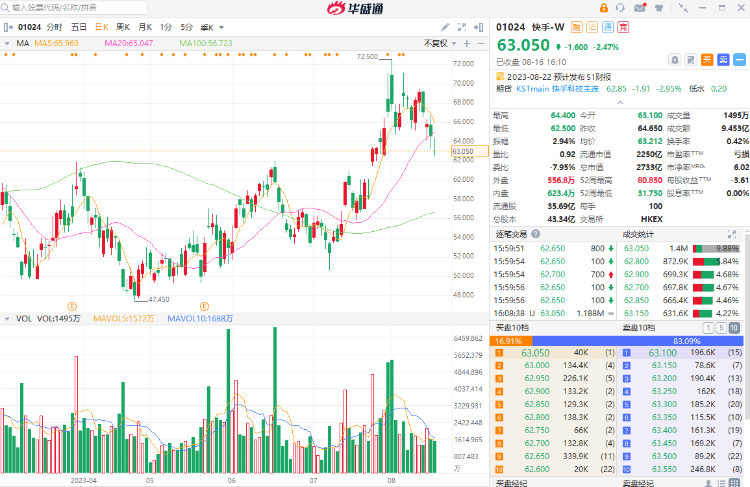The height and width of the screenshot is (487, 750).
Task: Click the MAVOL10:1688万 label
Action: 200,319
